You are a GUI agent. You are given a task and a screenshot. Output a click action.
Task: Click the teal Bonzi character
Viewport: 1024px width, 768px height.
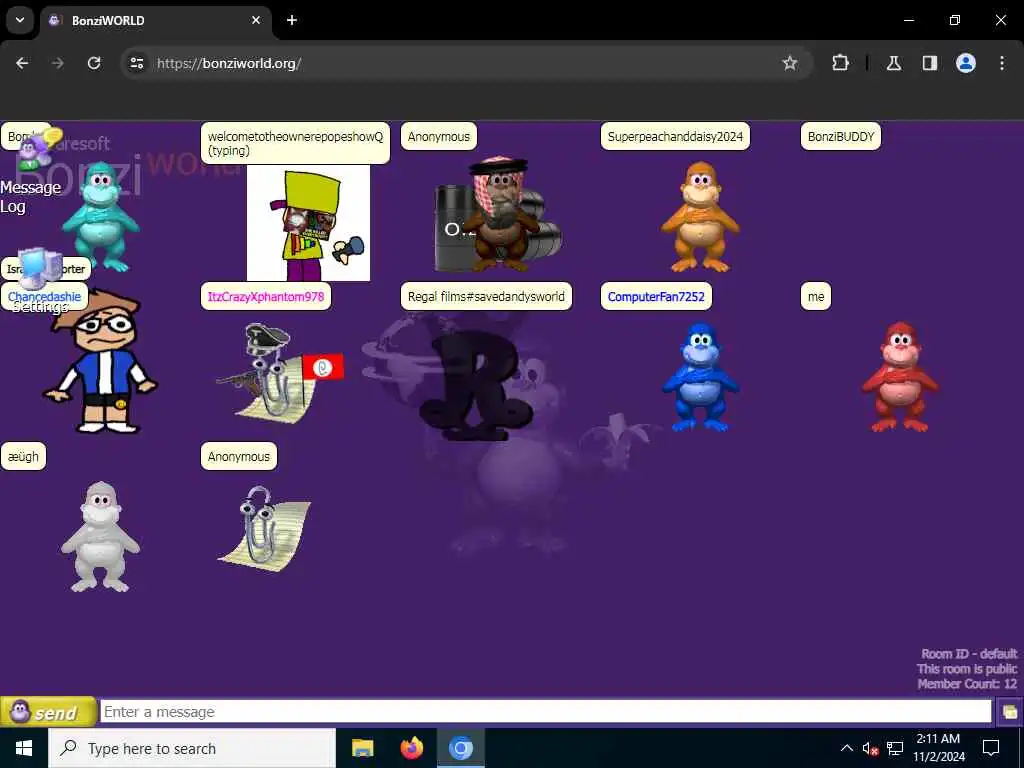point(101,217)
